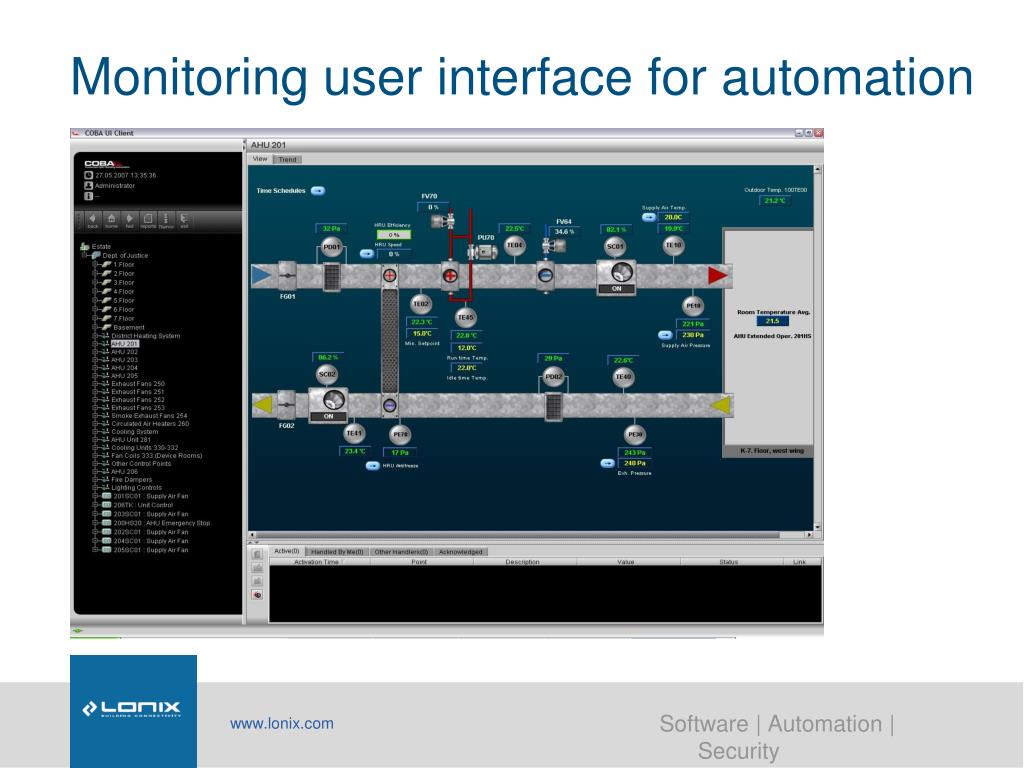Click the Min. Setpoint 15.0°C value
The image size is (1024, 768).
coord(422,334)
